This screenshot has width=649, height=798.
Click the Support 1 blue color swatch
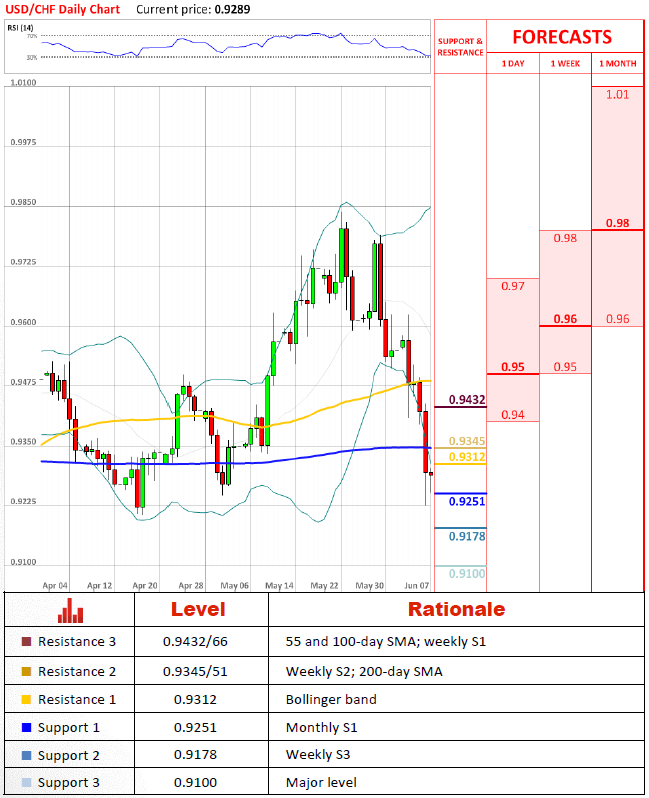click(x=26, y=728)
